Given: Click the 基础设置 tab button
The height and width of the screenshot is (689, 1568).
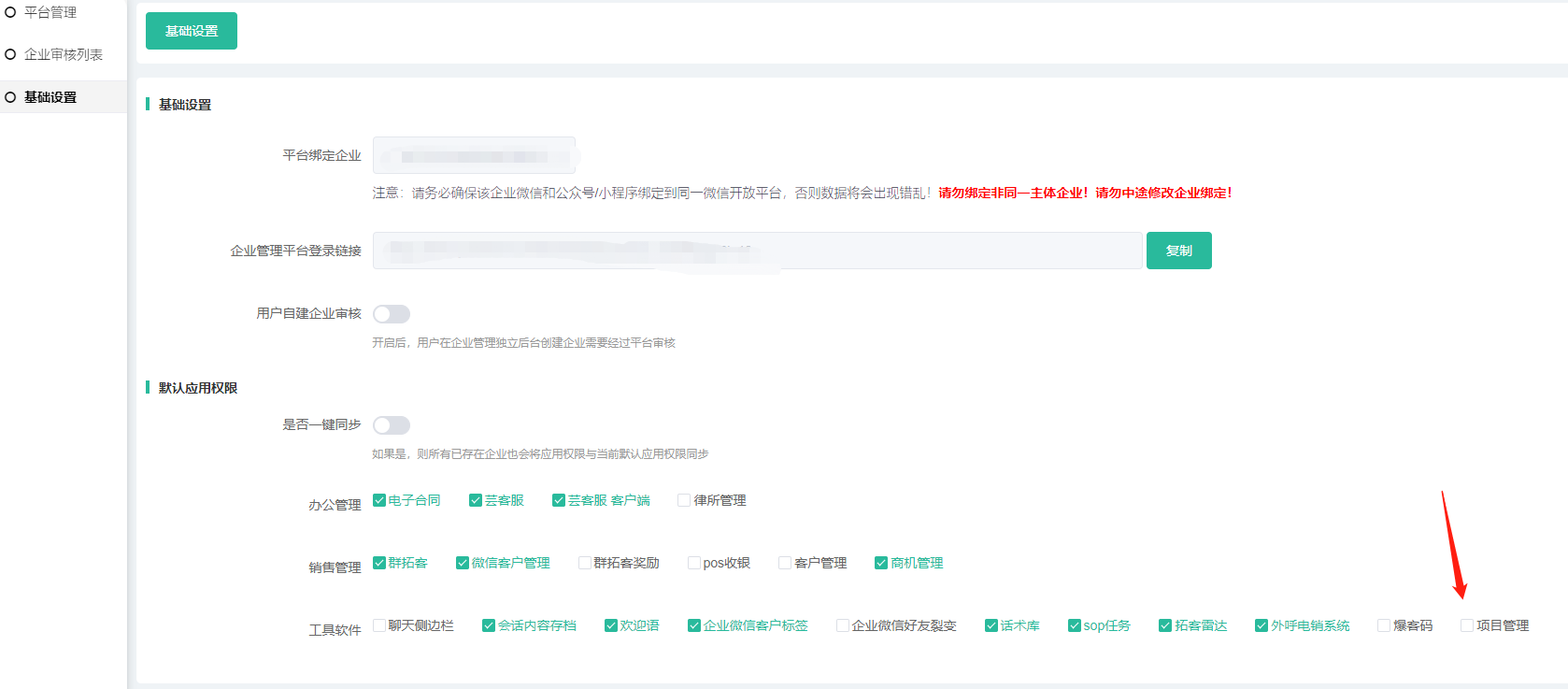Looking at the screenshot, I should click(x=192, y=31).
